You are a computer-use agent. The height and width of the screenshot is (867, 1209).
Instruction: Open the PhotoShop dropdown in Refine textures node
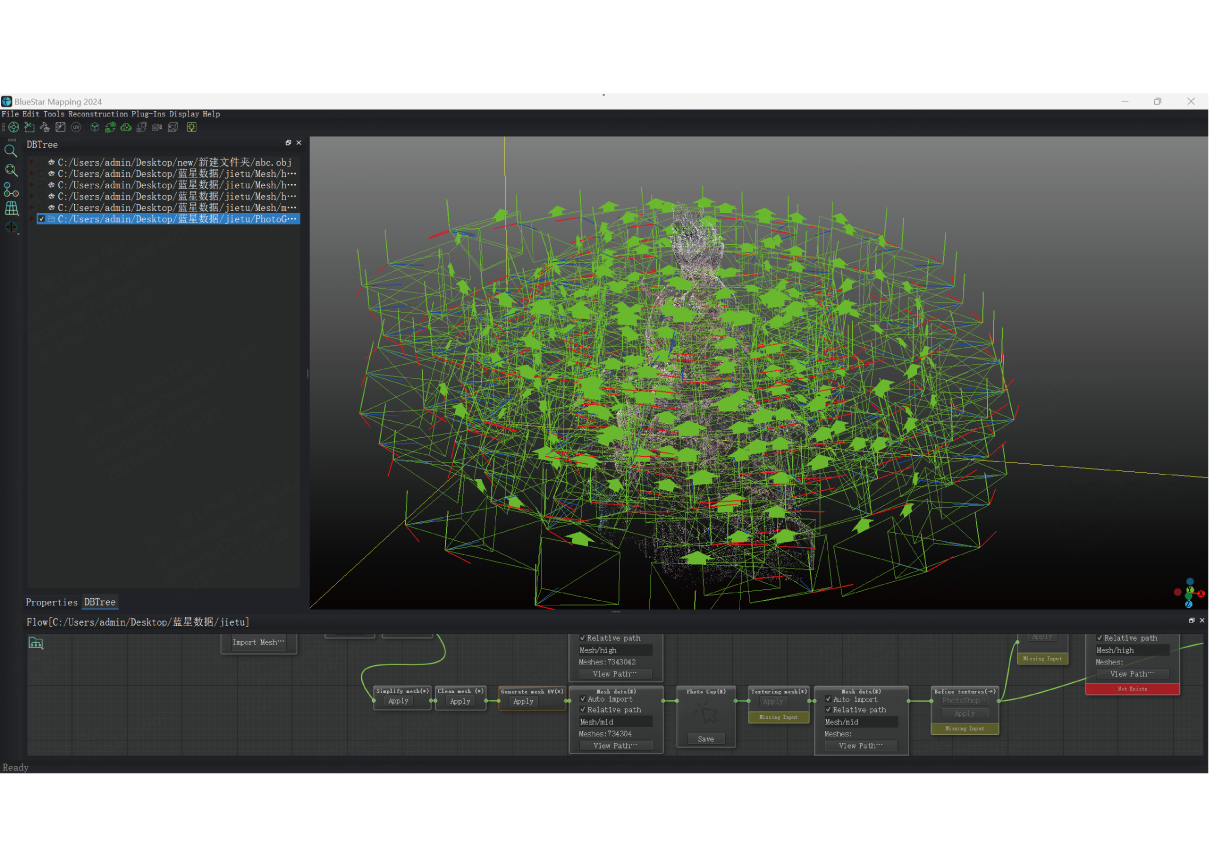point(963,700)
